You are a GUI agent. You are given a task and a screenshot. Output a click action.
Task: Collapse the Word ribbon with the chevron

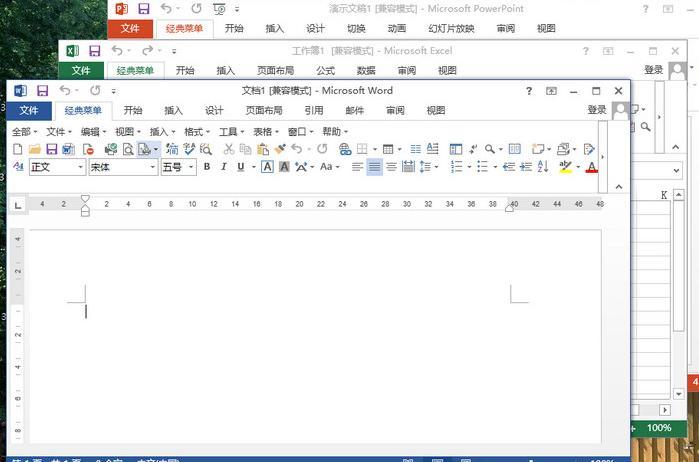tap(619, 187)
